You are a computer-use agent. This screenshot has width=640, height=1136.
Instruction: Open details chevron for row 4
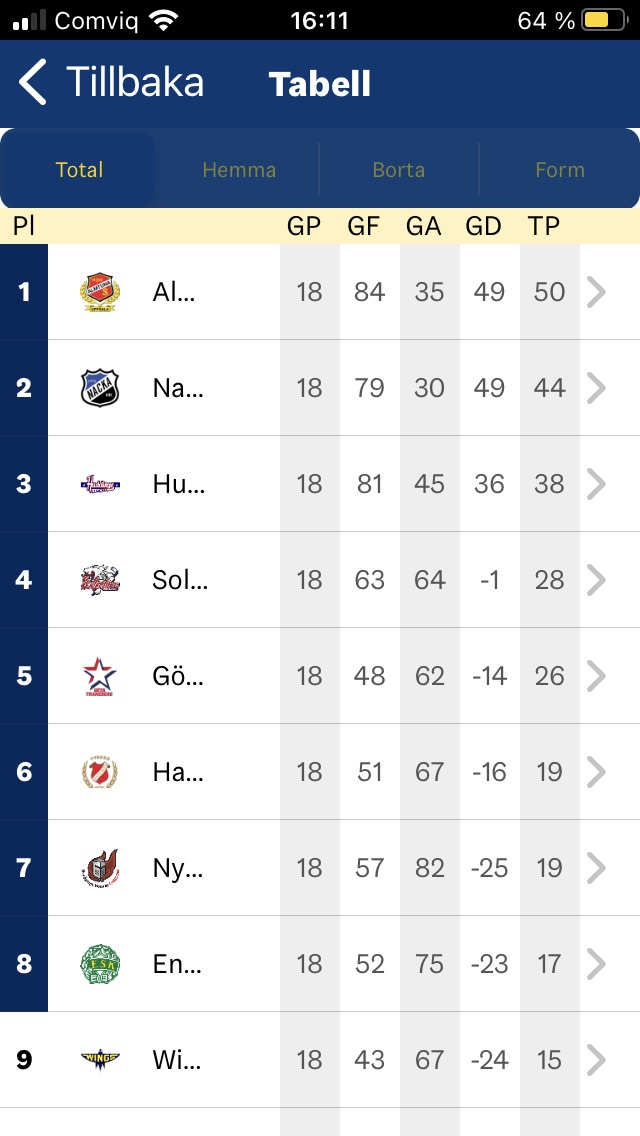point(597,580)
